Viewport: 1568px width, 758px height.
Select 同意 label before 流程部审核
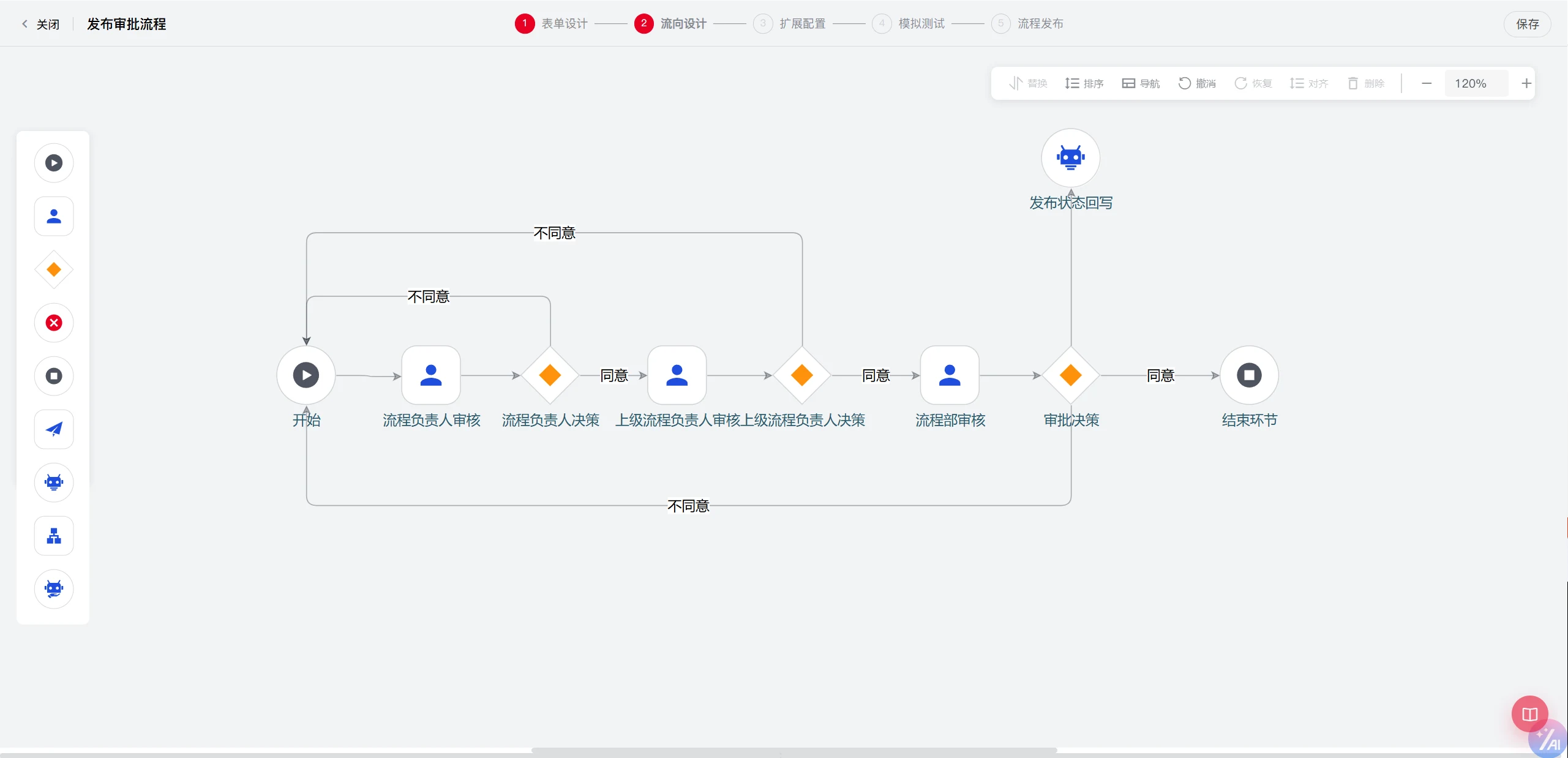coord(876,375)
